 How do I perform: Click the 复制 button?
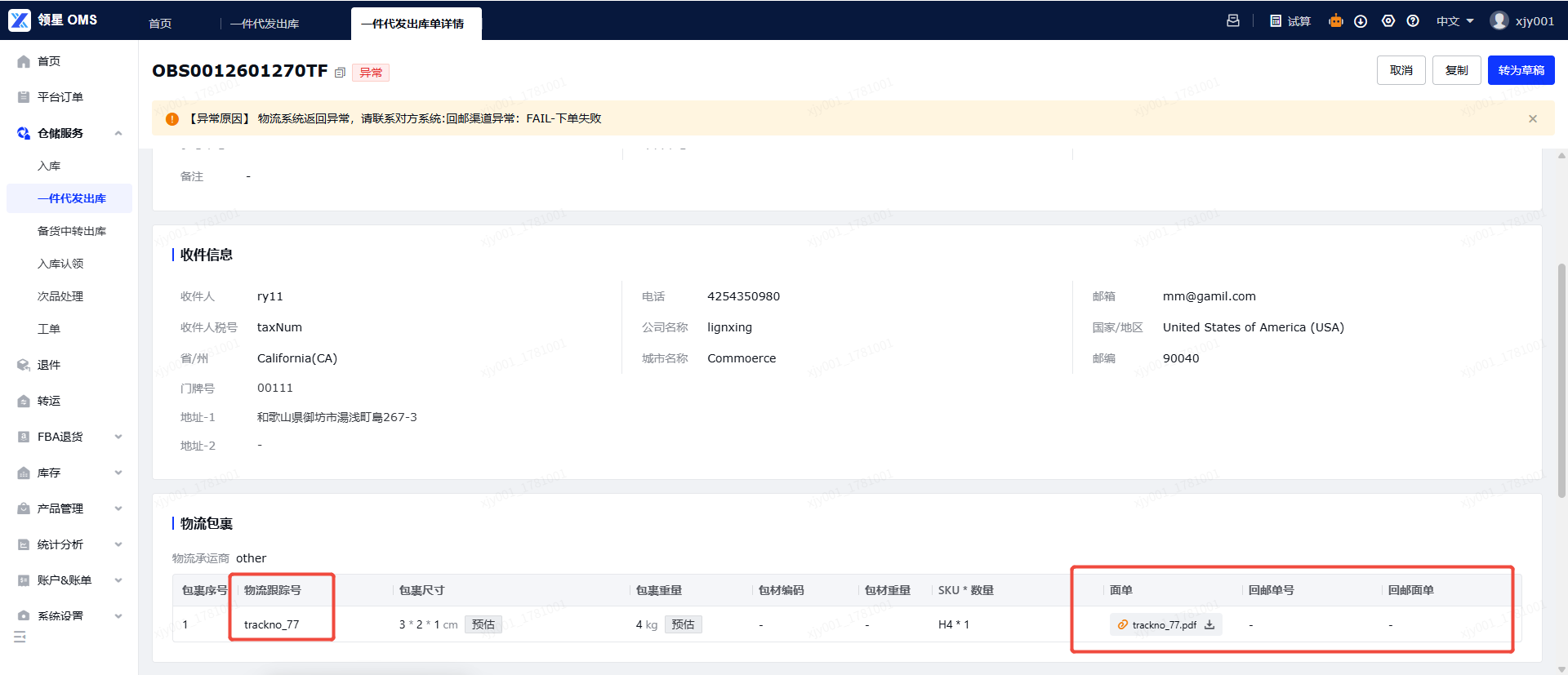click(1457, 70)
